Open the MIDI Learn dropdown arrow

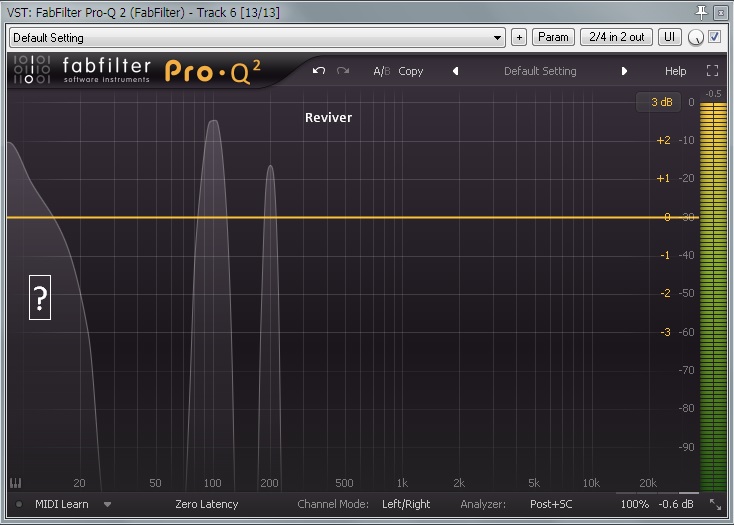click(107, 504)
